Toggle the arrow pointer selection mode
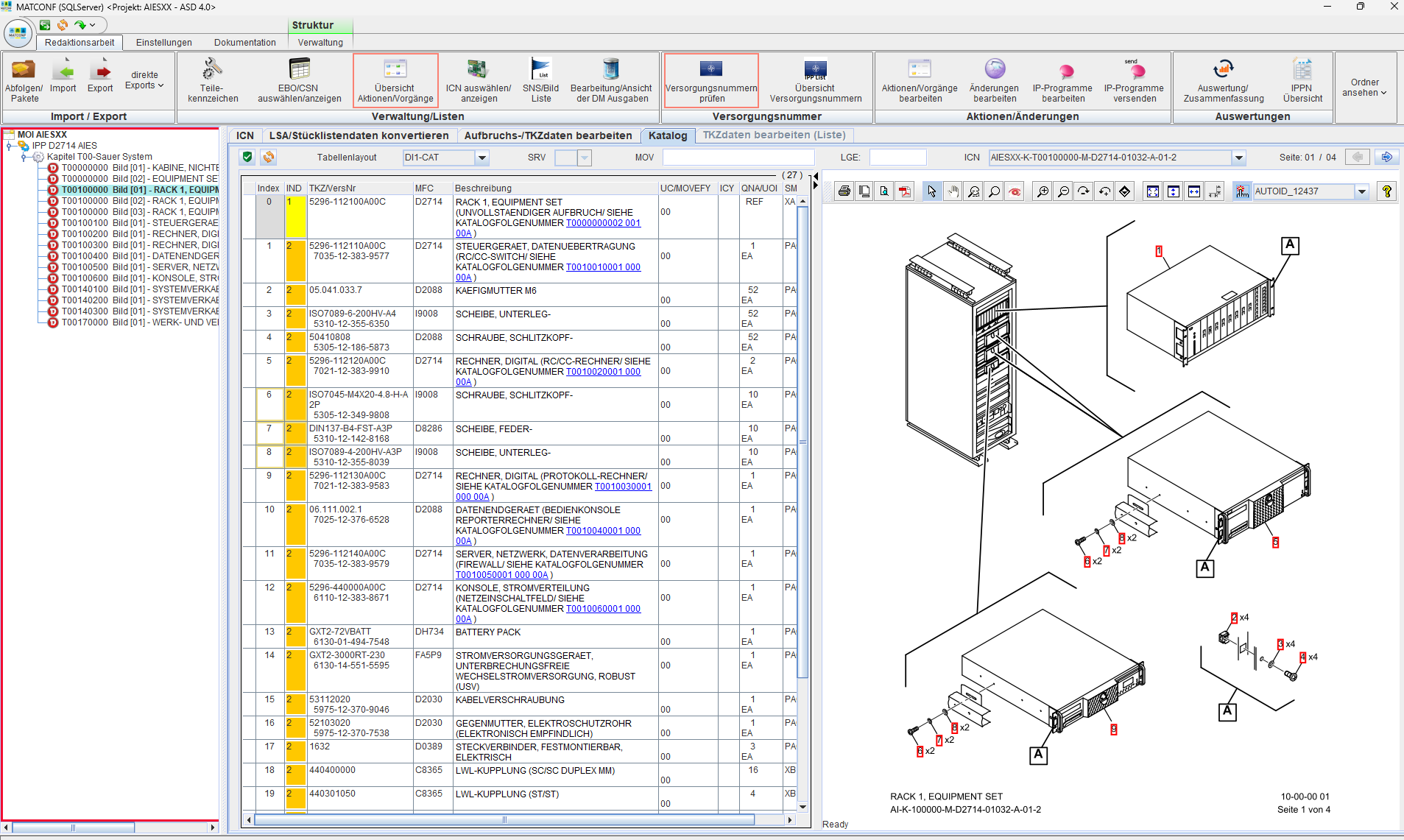This screenshot has width=1404, height=840. pos(932,191)
